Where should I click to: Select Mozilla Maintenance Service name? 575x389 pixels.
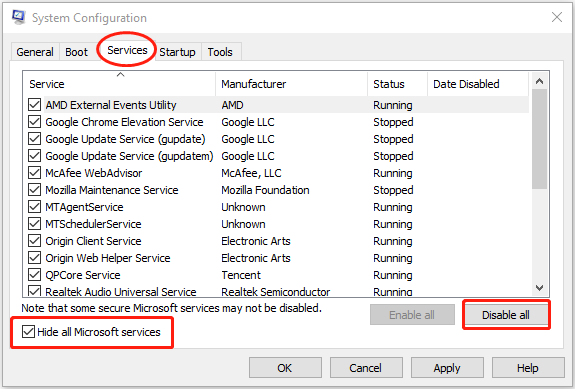(112, 190)
